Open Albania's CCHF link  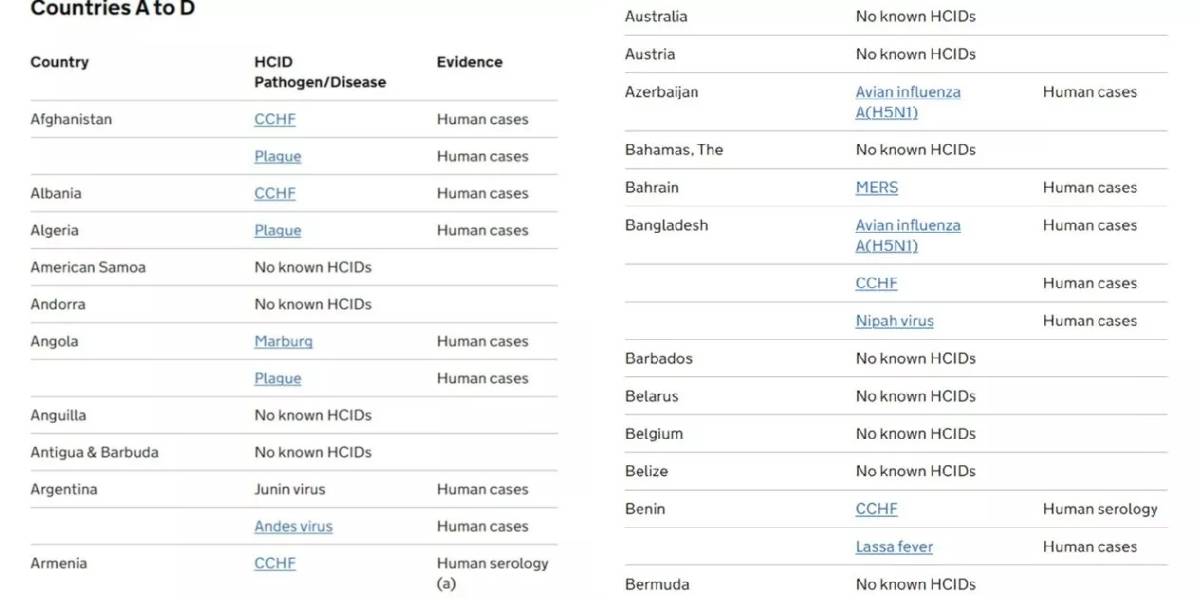click(x=275, y=193)
